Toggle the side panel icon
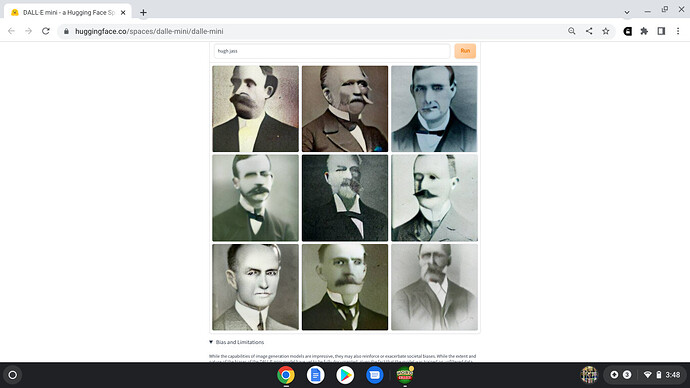Viewport: 690px width, 388px height. [661, 31]
